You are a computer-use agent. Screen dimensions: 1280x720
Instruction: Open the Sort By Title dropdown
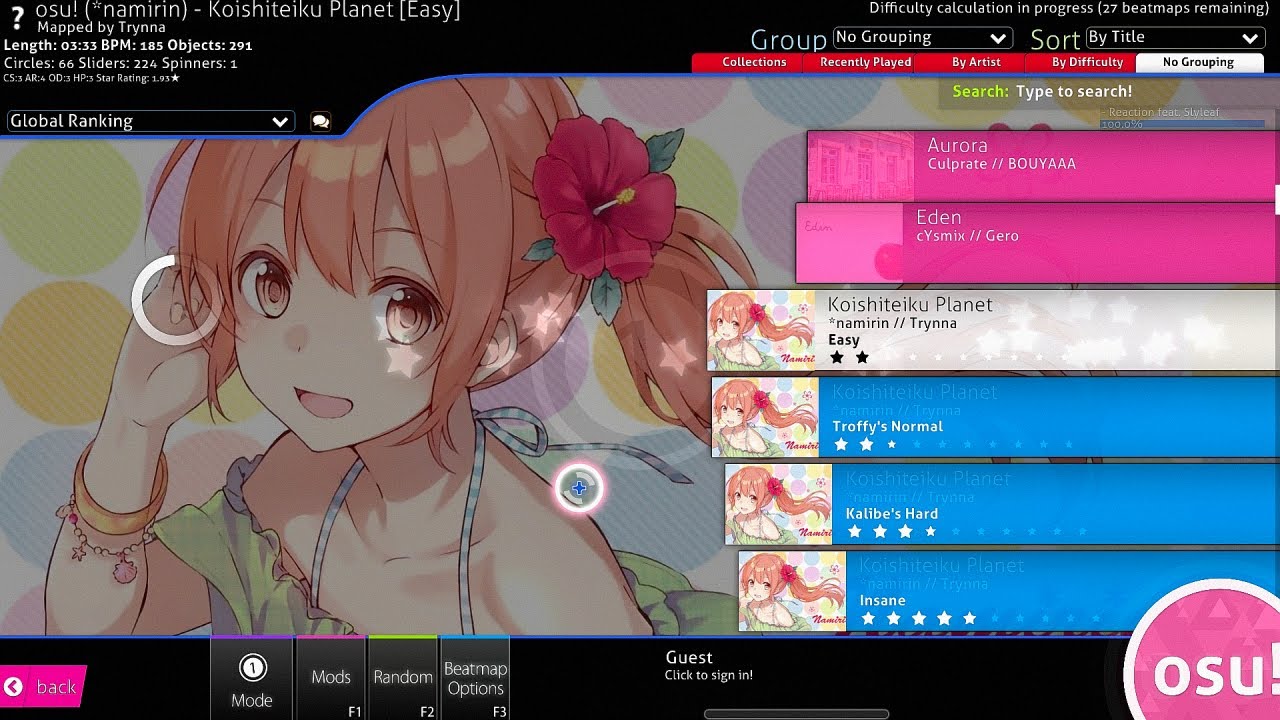tap(1174, 37)
